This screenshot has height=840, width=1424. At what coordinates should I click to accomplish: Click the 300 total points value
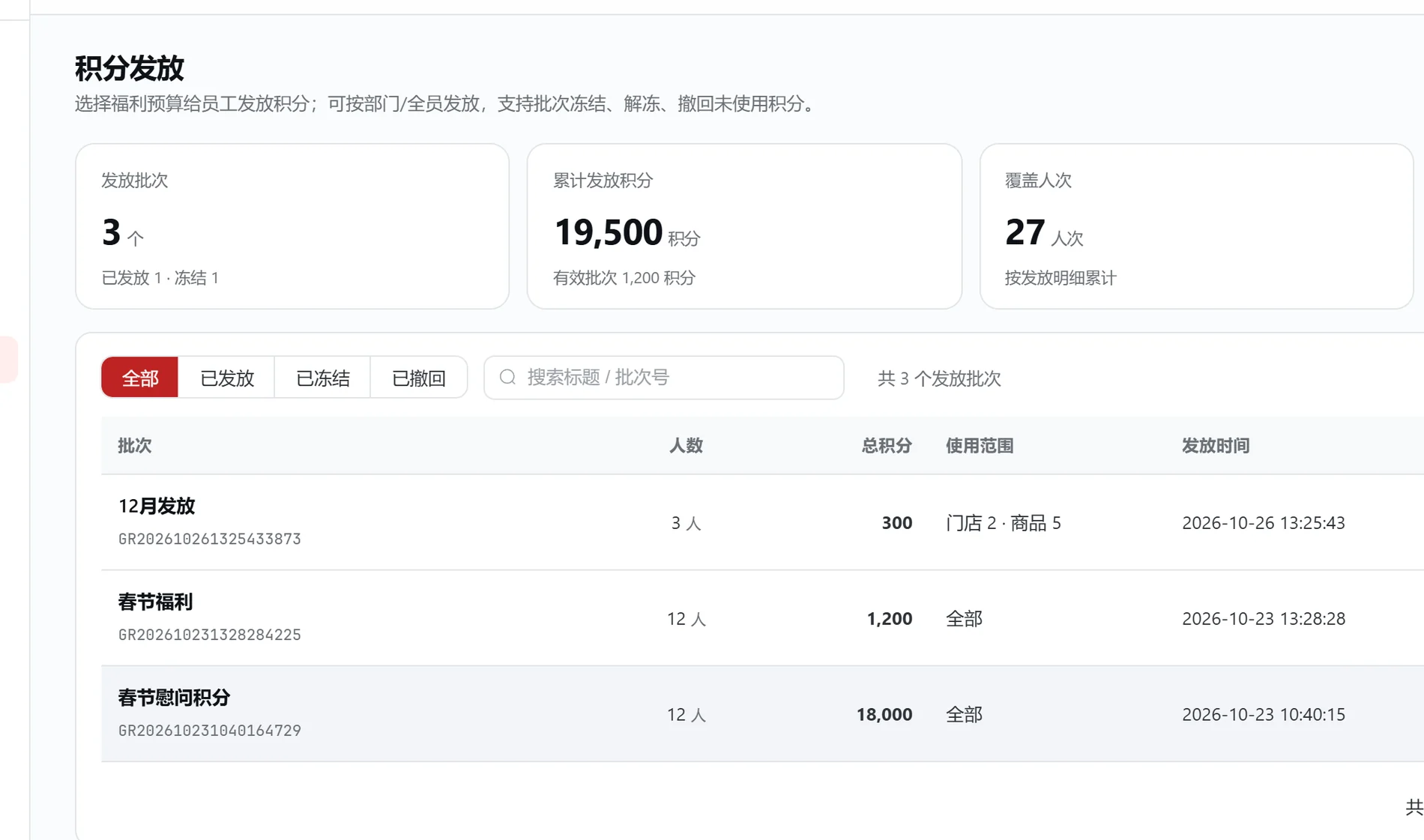pyautogui.click(x=897, y=523)
